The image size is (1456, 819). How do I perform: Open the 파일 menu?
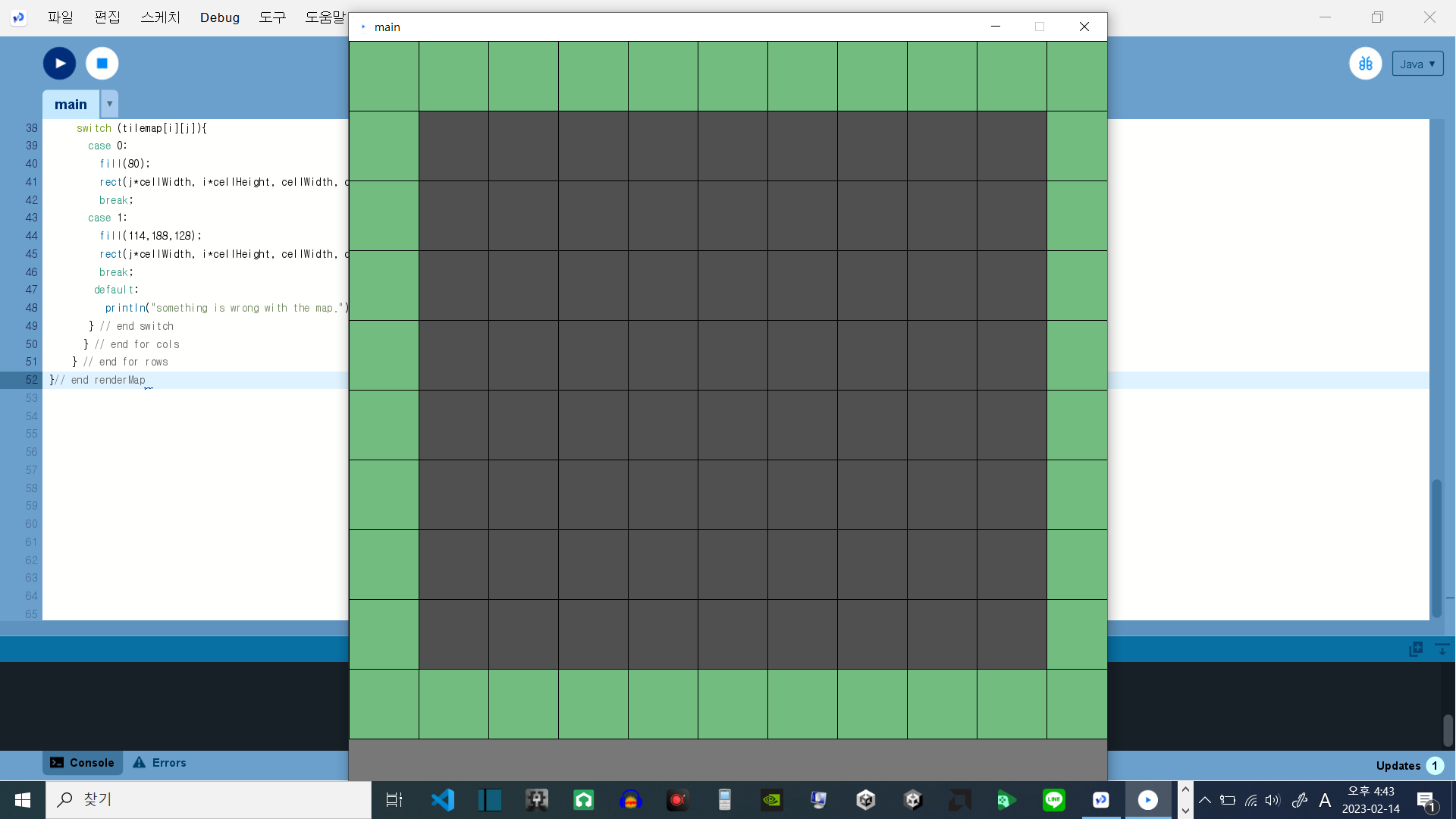click(x=60, y=17)
